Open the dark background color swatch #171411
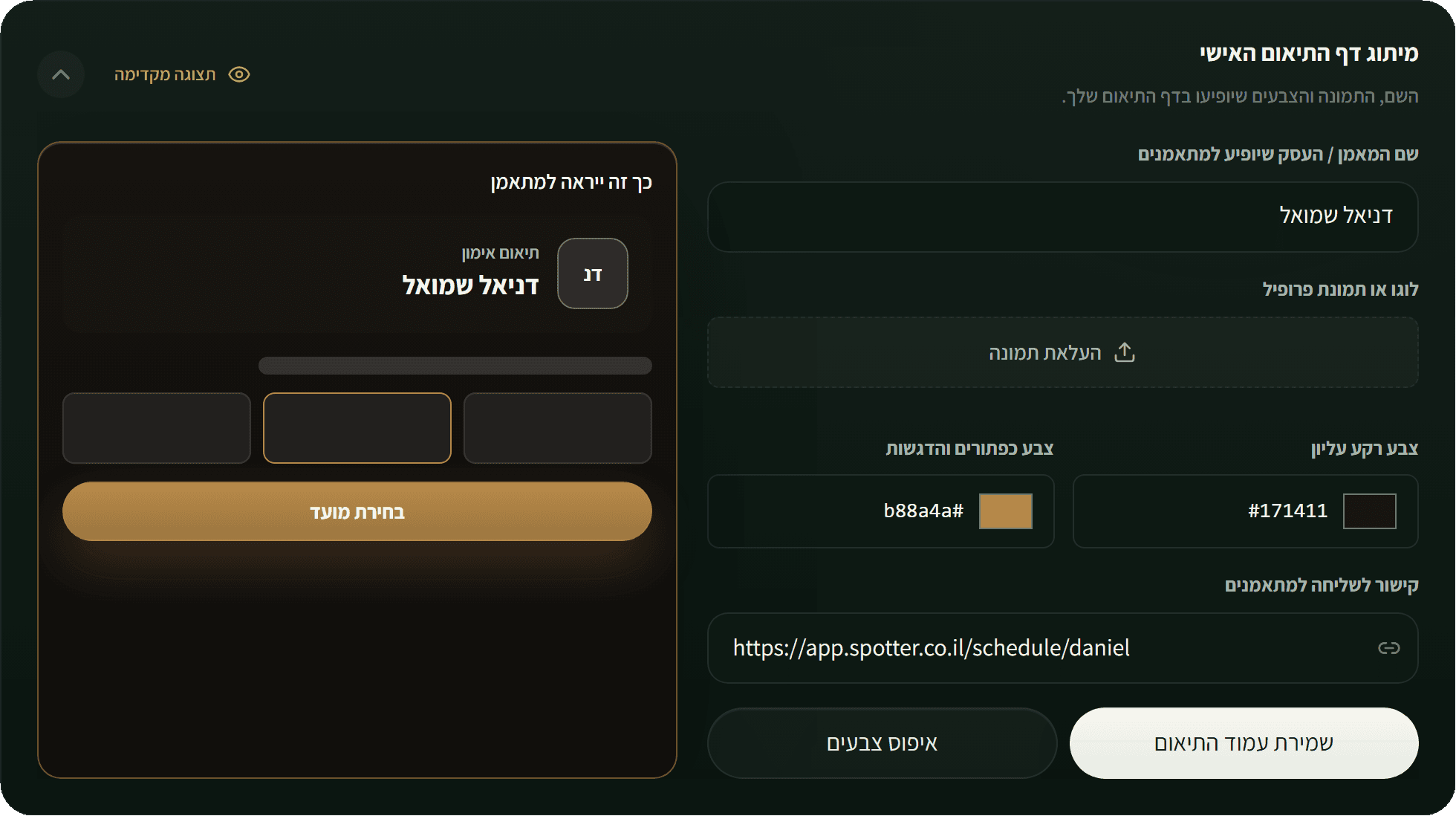 click(x=1369, y=511)
